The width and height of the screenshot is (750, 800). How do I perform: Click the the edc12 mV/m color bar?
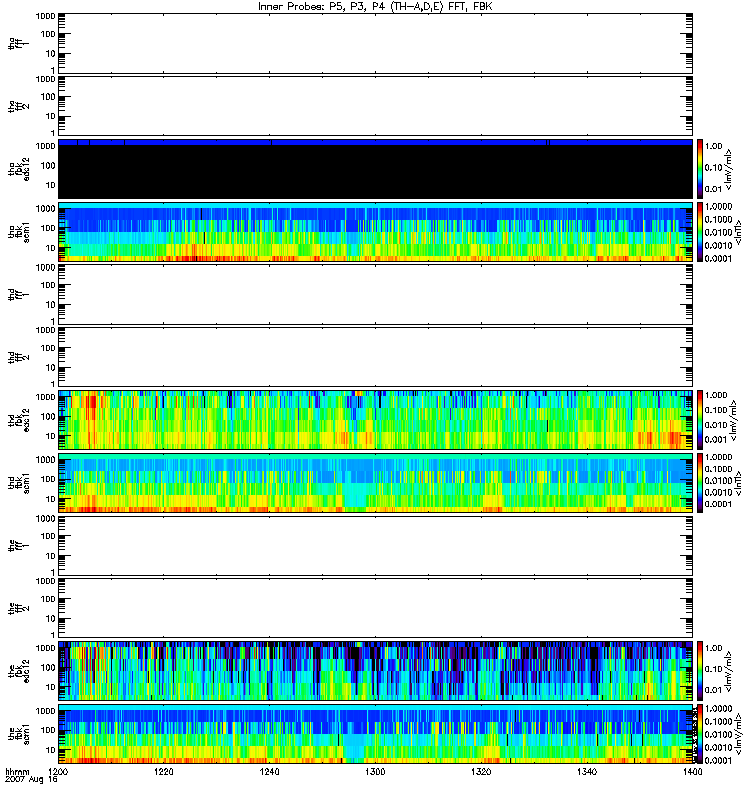[700, 671]
